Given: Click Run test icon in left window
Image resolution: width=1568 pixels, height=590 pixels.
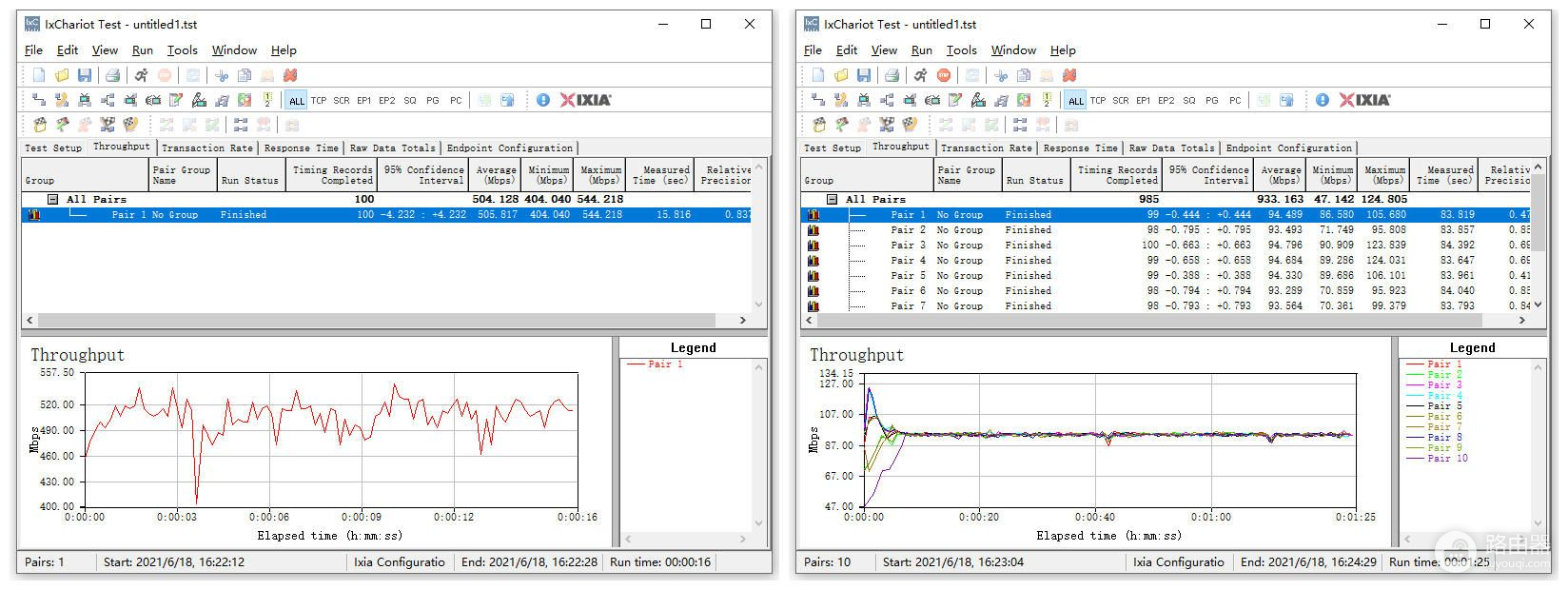Looking at the screenshot, I should 141,75.
